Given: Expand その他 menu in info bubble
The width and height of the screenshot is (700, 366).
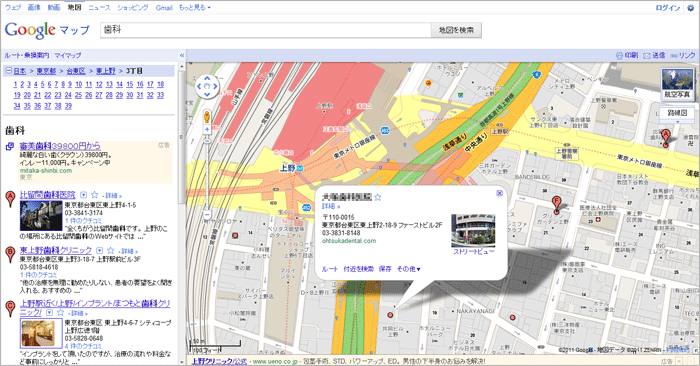Looking at the screenshot, I should pos(408,269).
